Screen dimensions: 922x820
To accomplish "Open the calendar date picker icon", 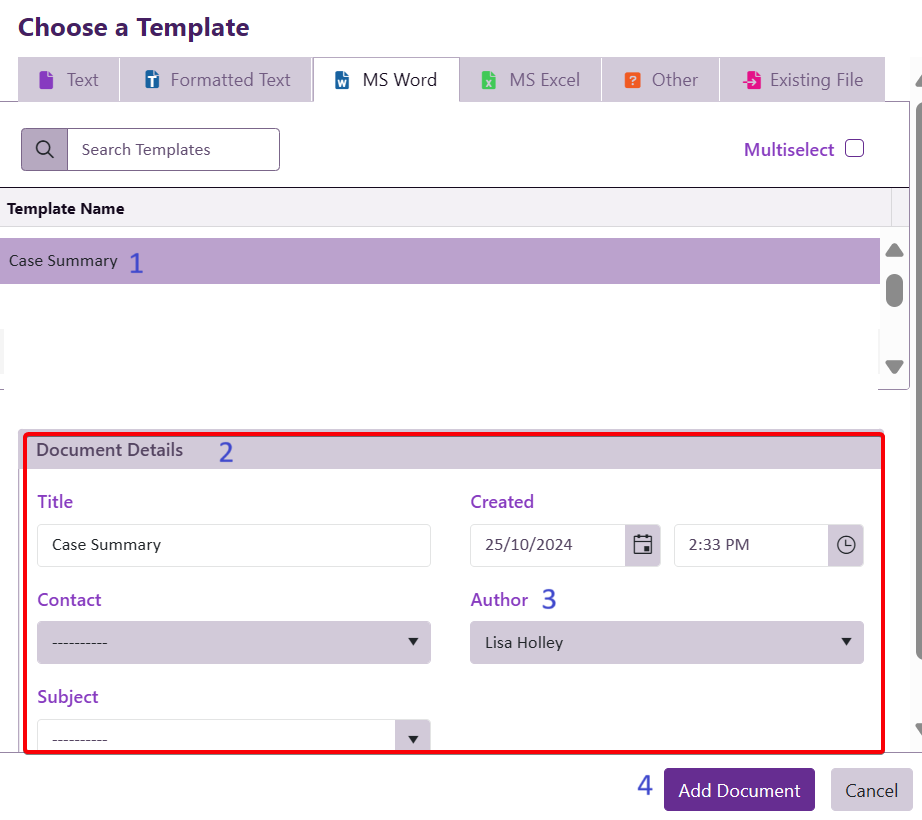I will (x=643, y=545).
